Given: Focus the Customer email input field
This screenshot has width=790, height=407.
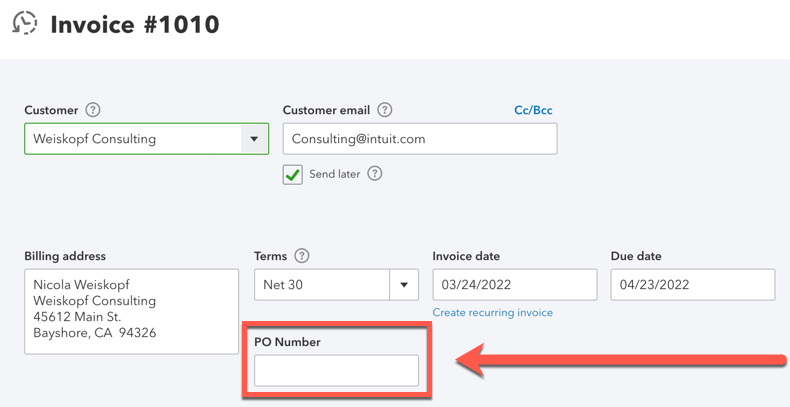Looking at the screenshot, I should pyautogui.click(x=419, y=139).
